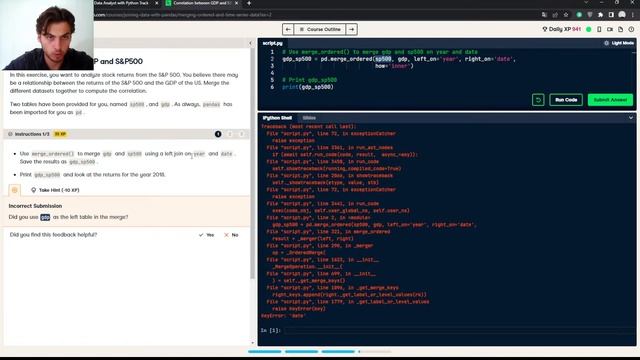This screenshot has width=640, height=360.
Task: Click the merge_ordered() code term in instructions
Action: point(53,154)
